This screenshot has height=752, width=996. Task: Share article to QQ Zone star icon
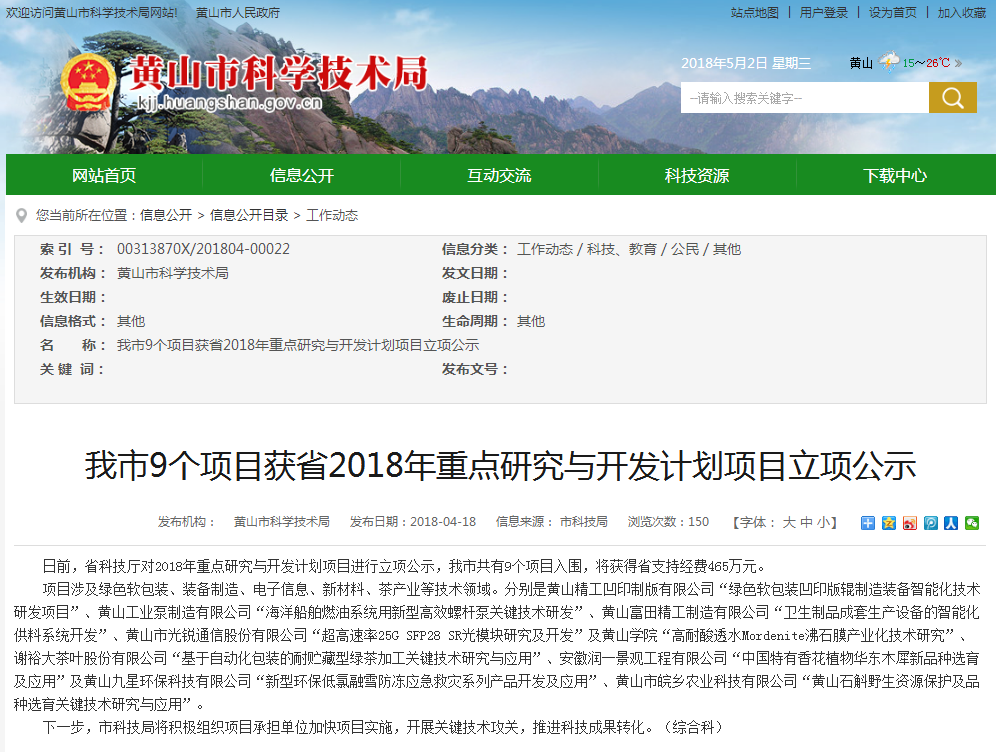click(888, 522)
